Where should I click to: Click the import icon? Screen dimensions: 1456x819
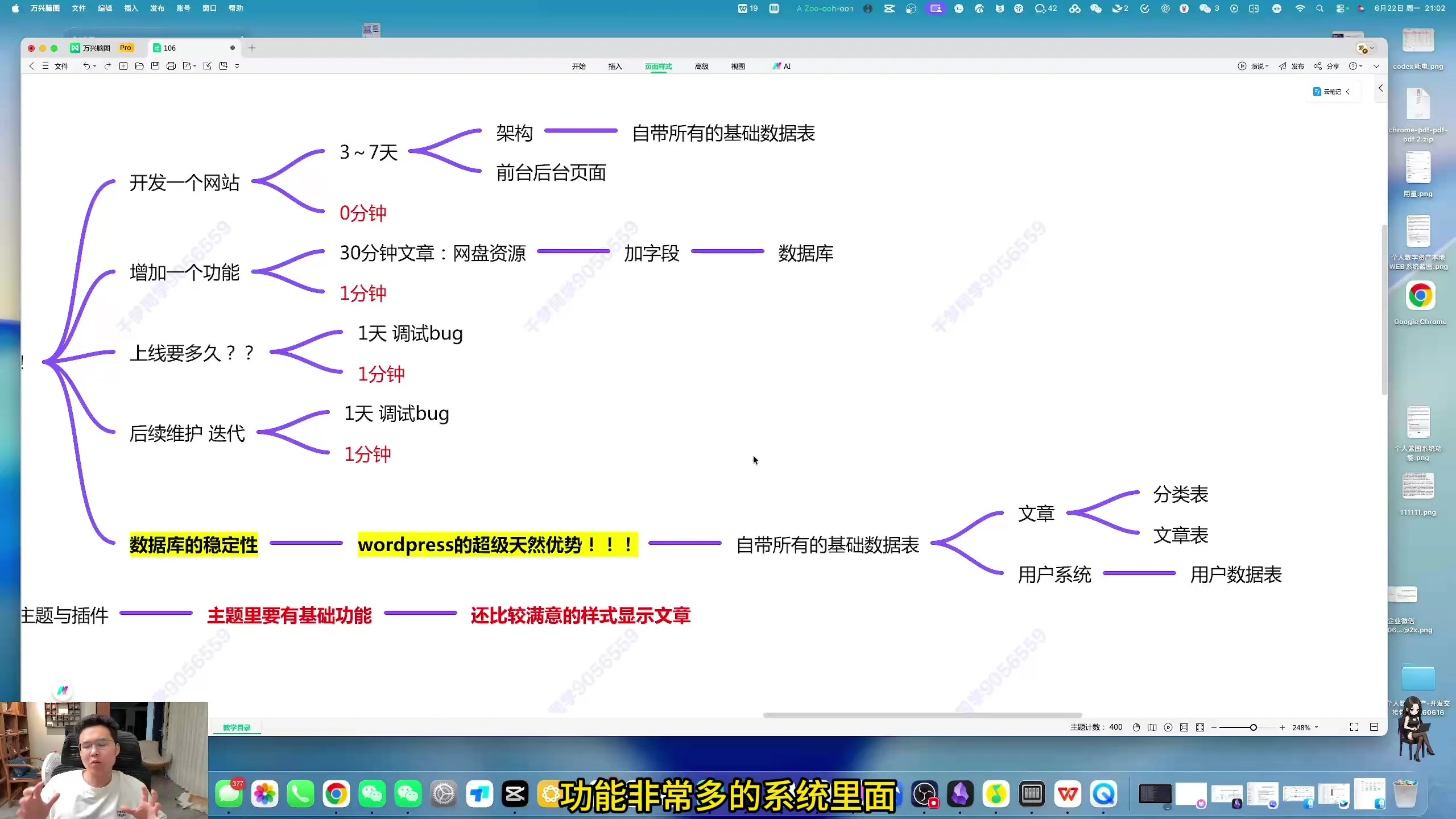coord(208,66)
